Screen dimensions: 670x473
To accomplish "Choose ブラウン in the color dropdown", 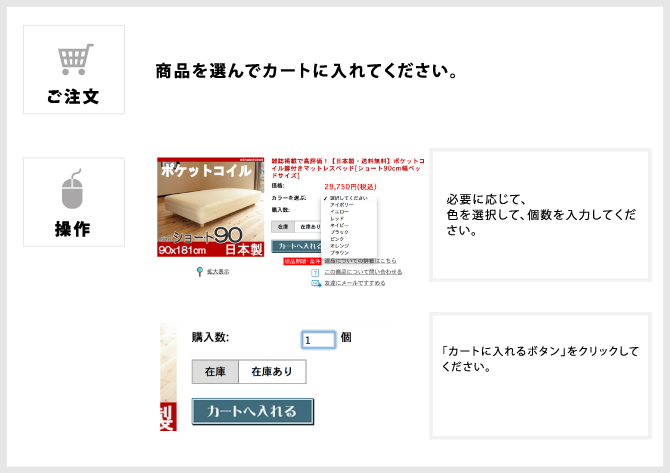I will click(x=339, y=253).
